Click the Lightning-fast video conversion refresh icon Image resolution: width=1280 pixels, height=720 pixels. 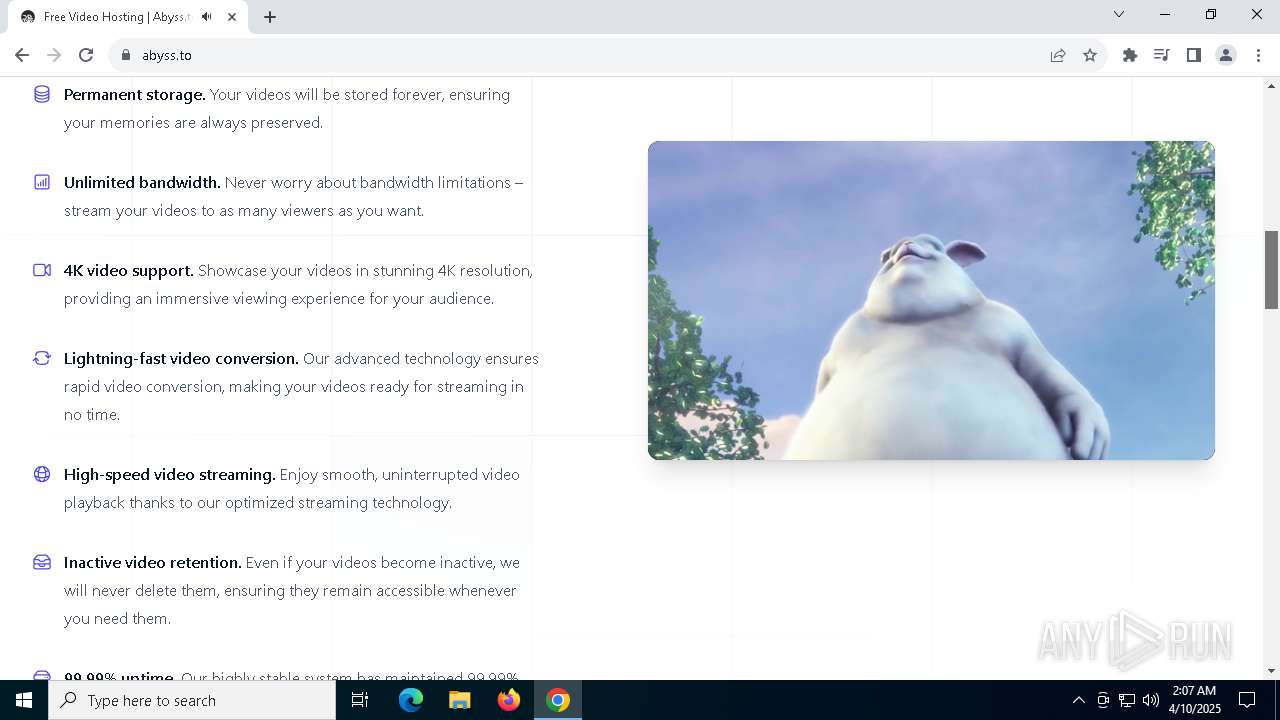coord(42,358)
